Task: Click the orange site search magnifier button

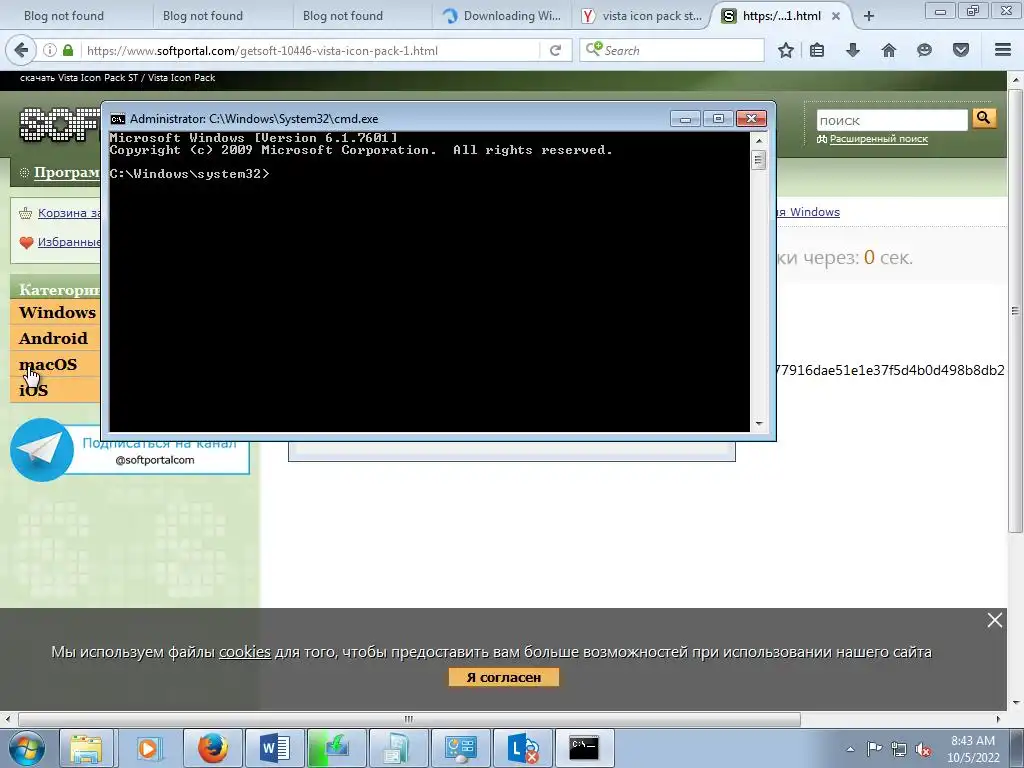Action: click(984, 118)
